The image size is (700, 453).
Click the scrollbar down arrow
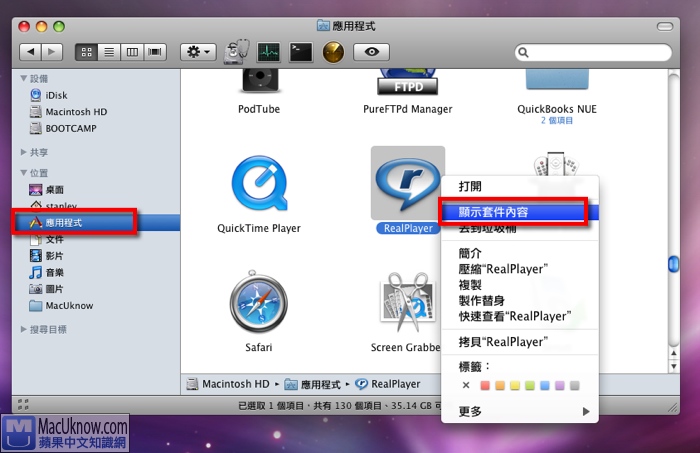[674, 366]
